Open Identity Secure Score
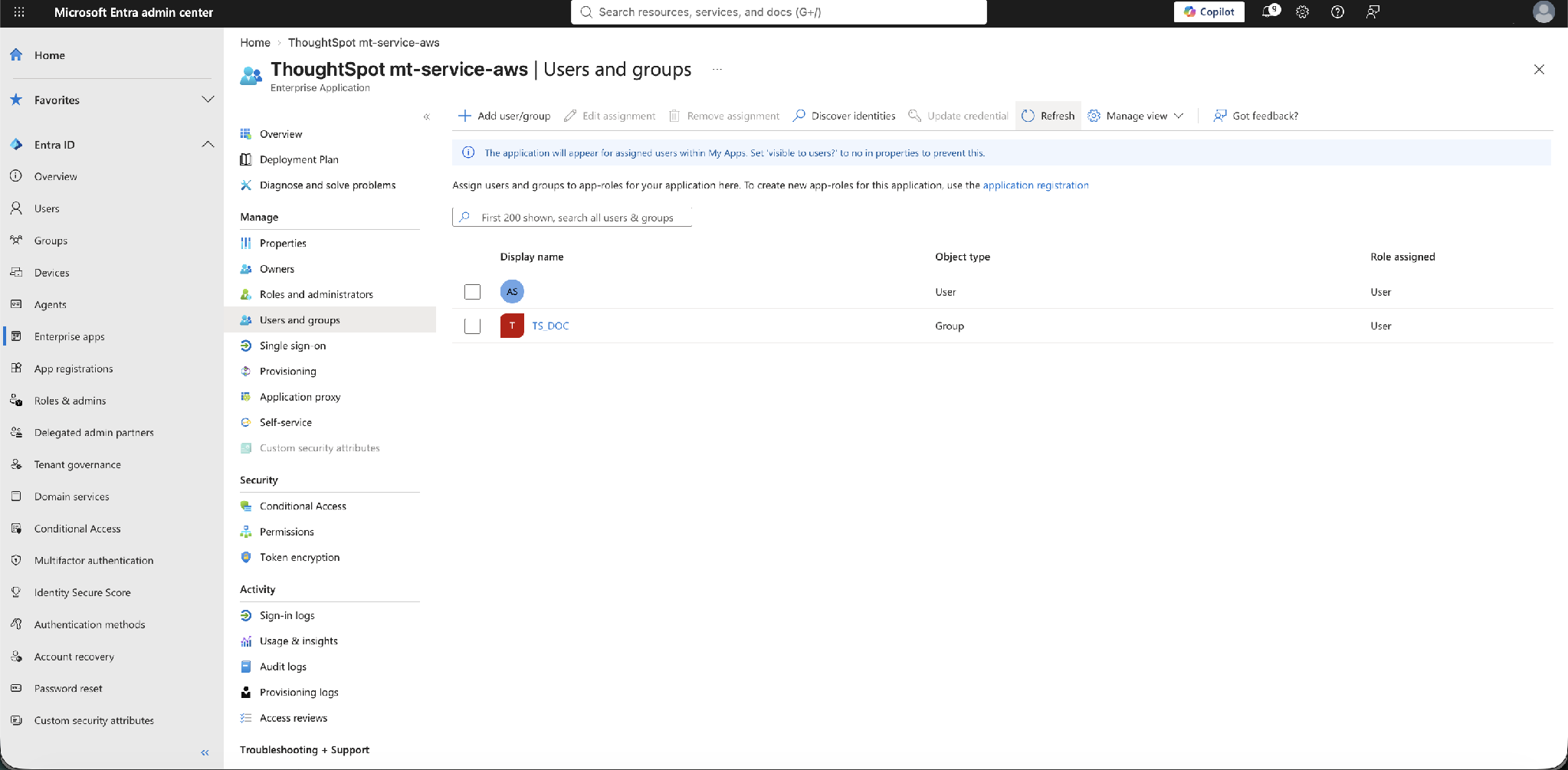 [x=82, y=592]
